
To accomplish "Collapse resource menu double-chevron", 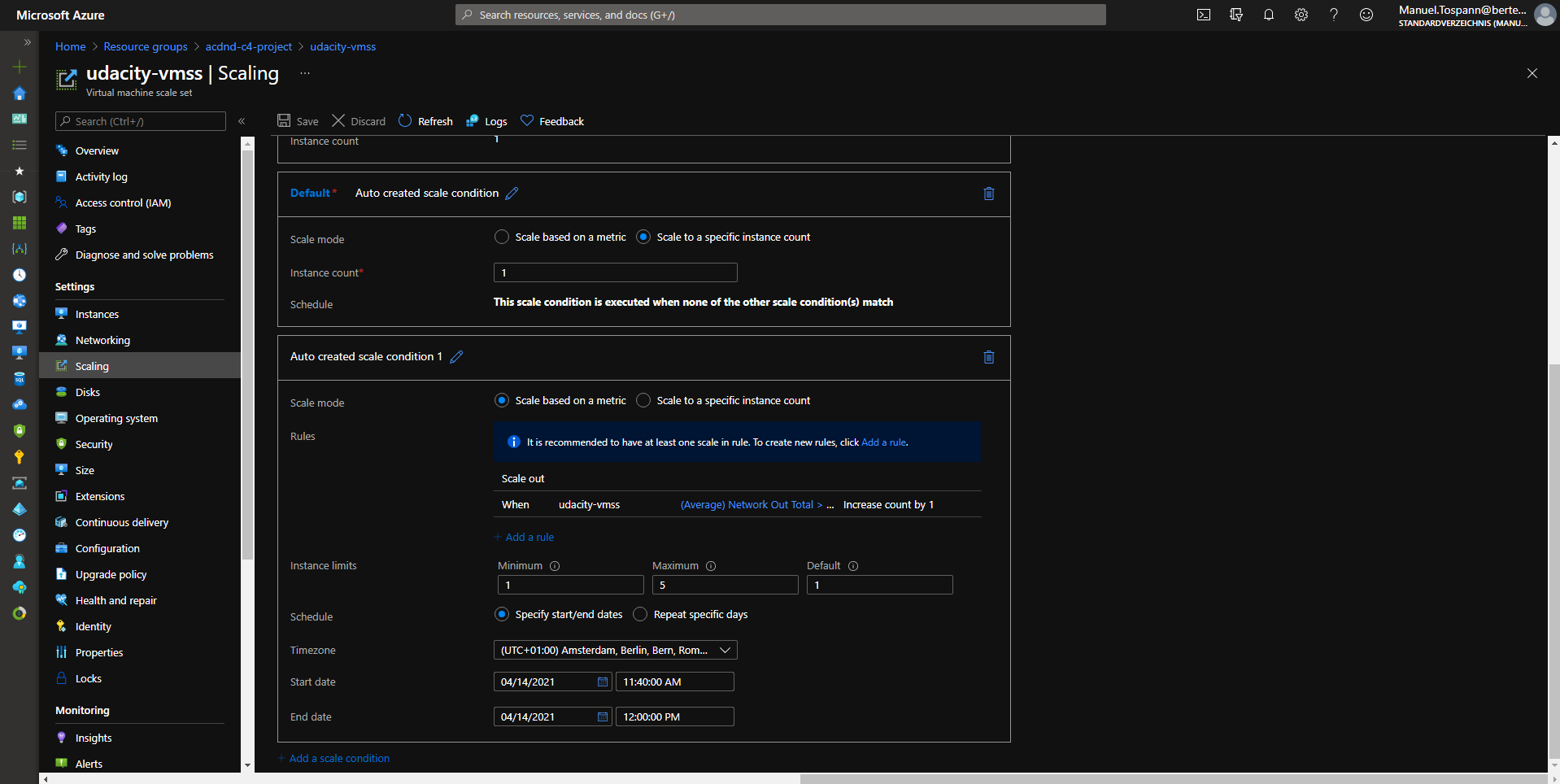I will tap(242, 121).
